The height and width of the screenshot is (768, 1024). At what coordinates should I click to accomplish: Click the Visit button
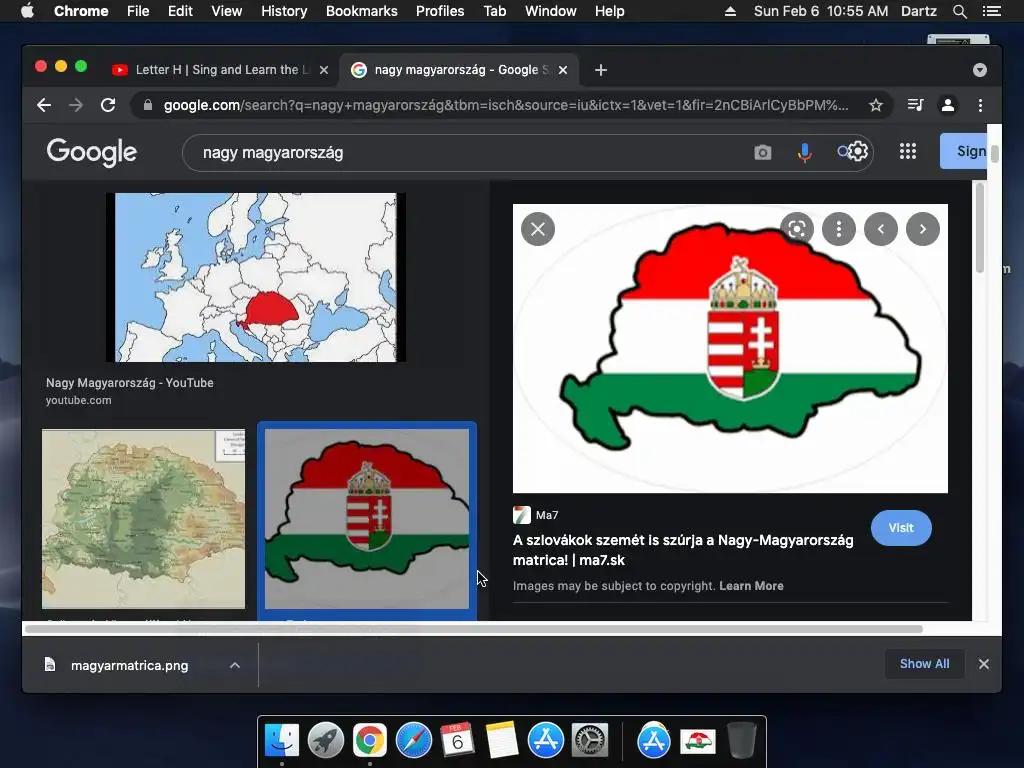[x=901, y=528]
